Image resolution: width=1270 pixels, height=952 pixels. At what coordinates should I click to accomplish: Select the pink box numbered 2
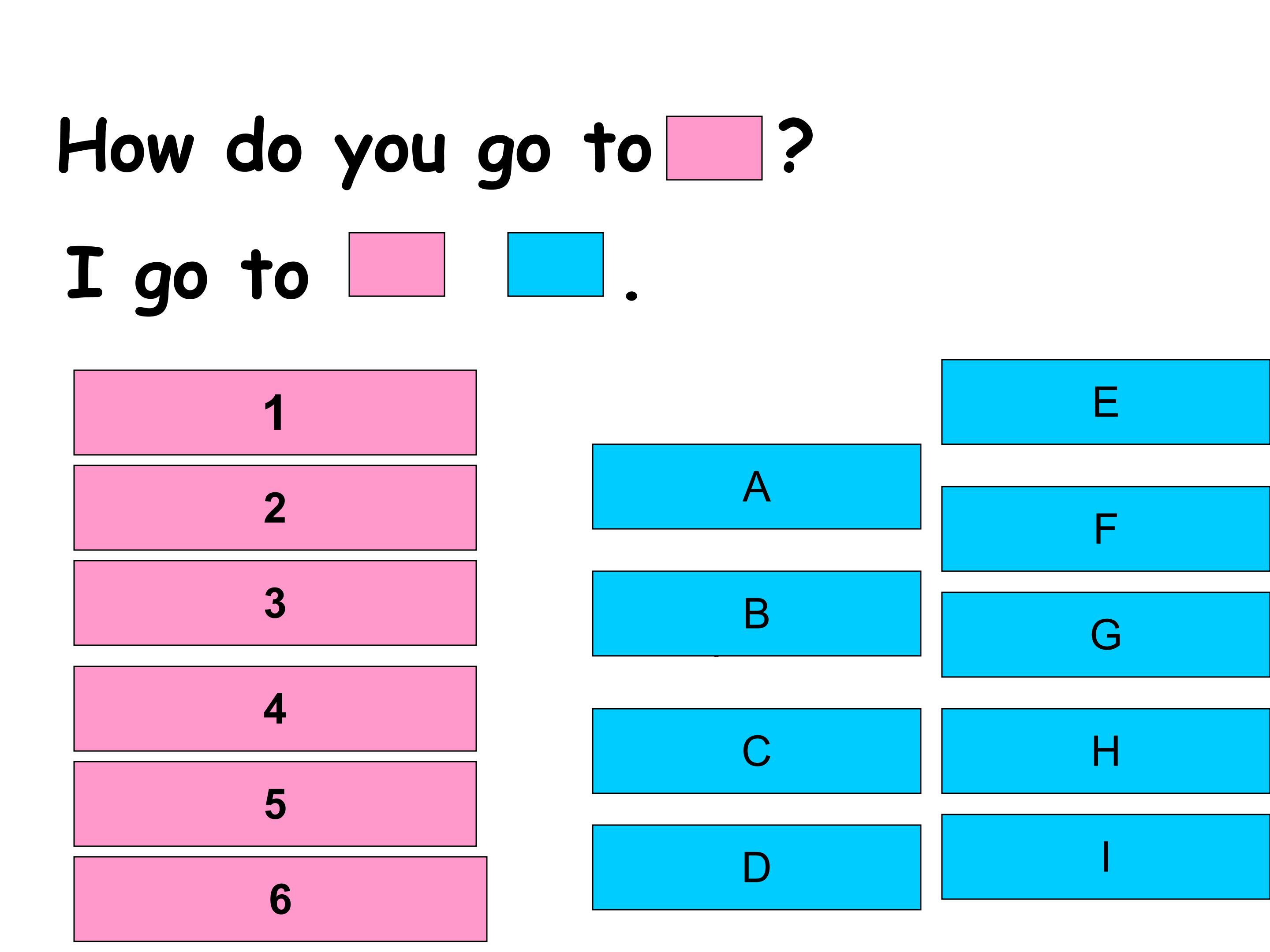coord(275,507)
